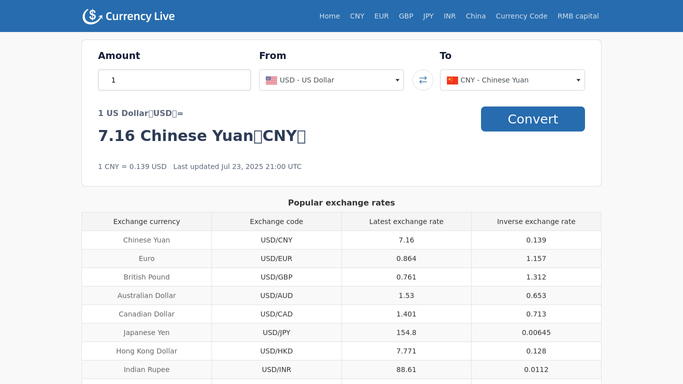The image size is (683, 384).
Task: Open the JPY navigation link
Action: click(x=428, y=16)
